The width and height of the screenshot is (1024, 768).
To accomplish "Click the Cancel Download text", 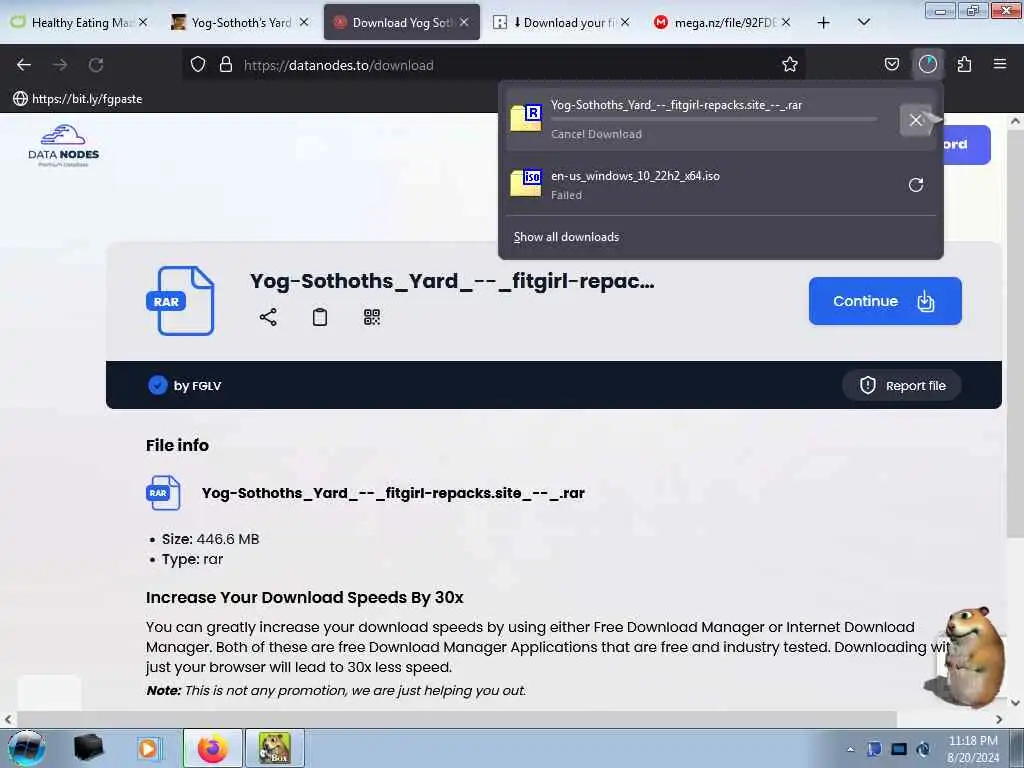I will [596, 134].
